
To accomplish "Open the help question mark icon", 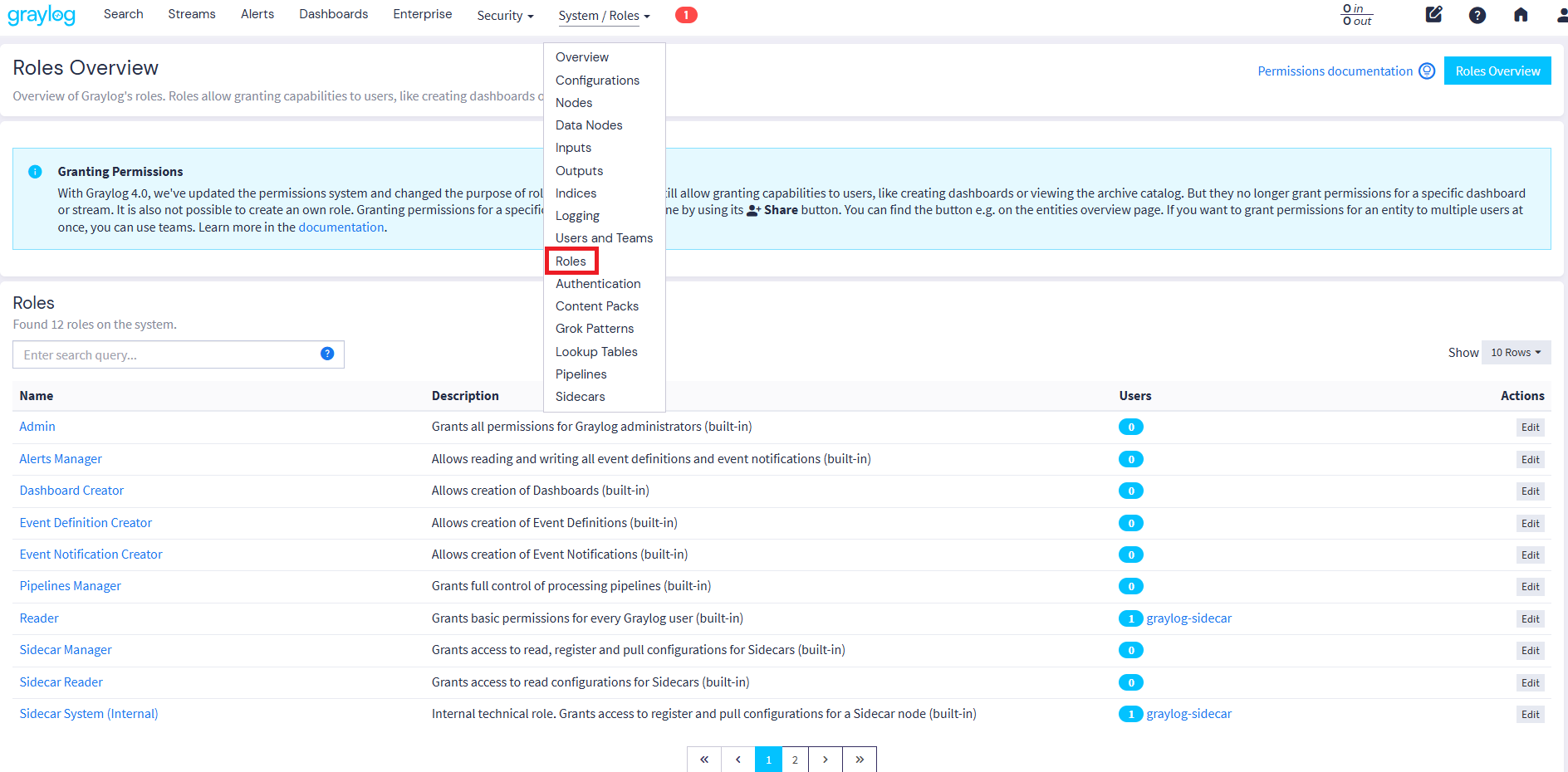I will tap(1477, 15).
